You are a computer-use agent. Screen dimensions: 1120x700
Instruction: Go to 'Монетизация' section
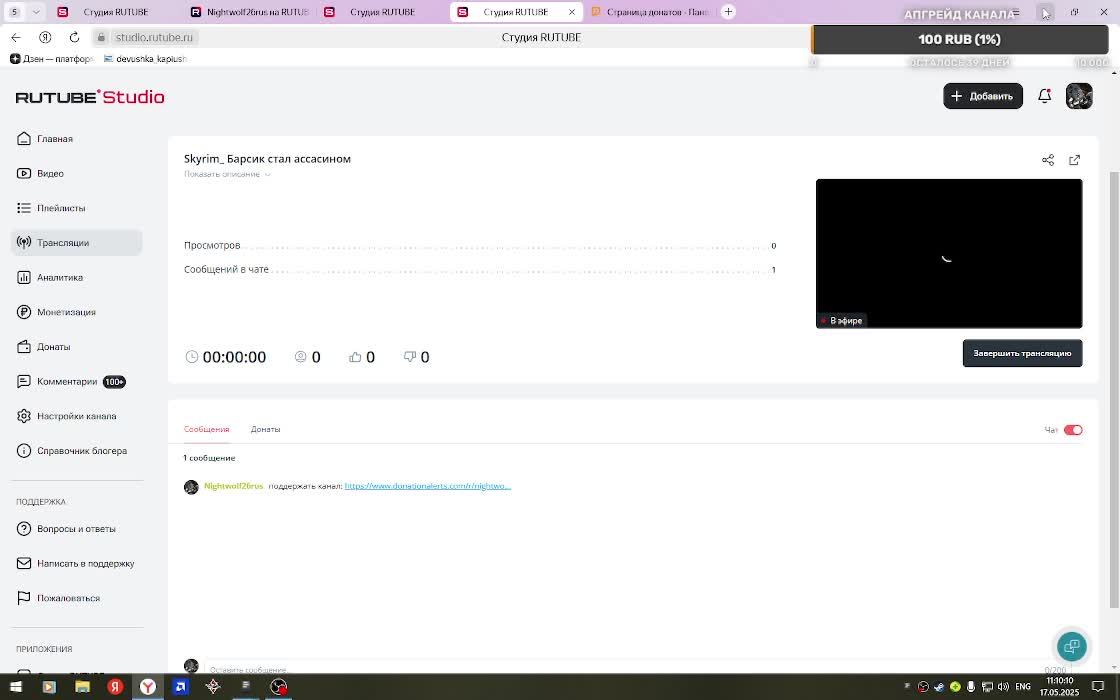point(66,312)
